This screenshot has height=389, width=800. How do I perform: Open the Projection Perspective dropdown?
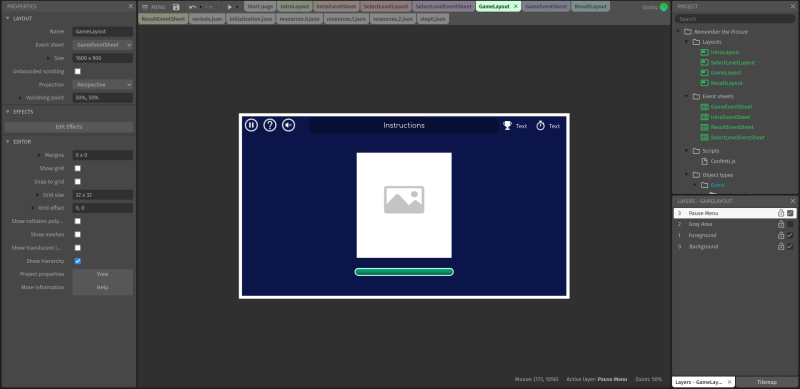click(103, 85)
